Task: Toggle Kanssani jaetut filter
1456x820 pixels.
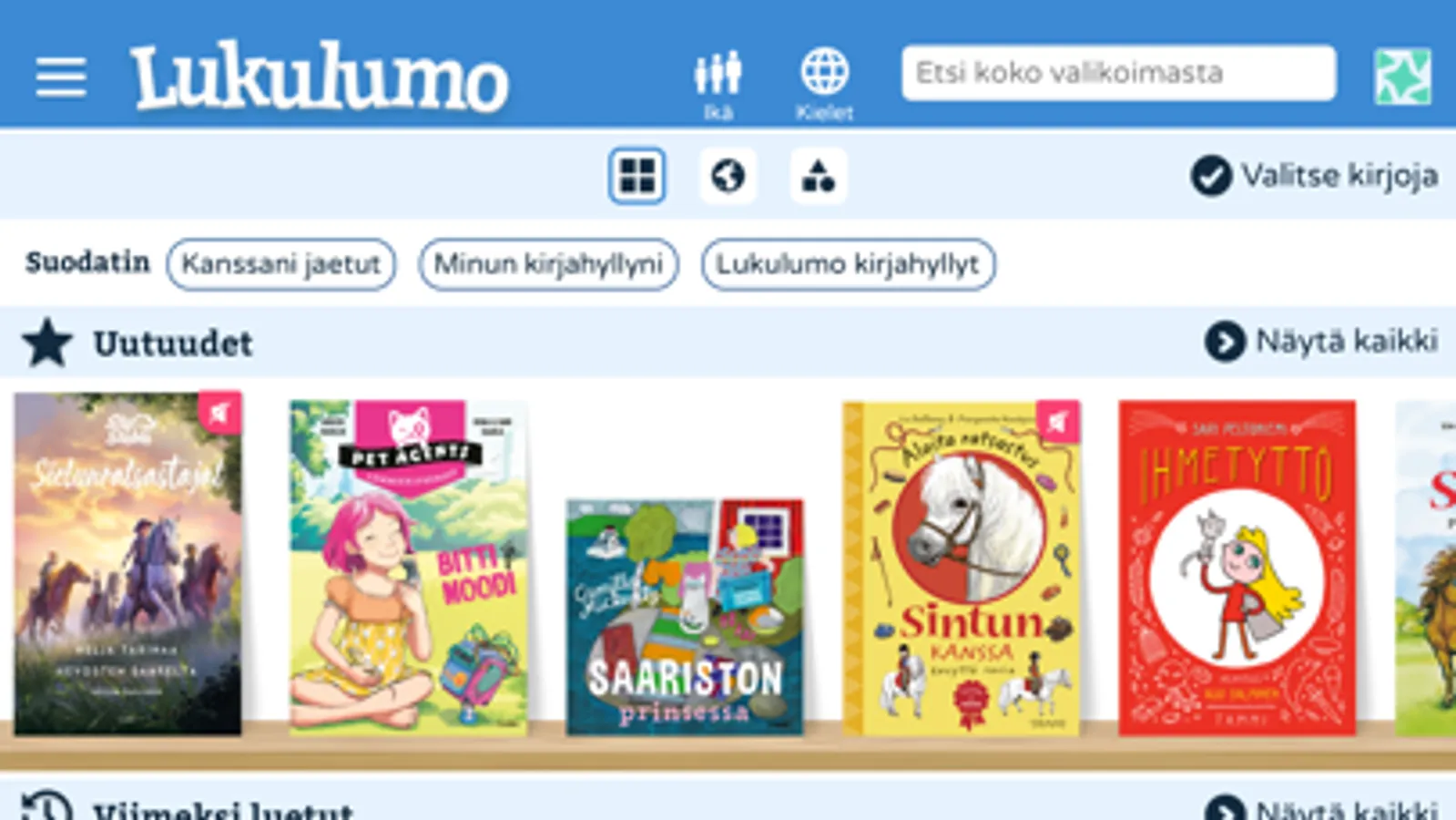Action: (x=280, y=264)
